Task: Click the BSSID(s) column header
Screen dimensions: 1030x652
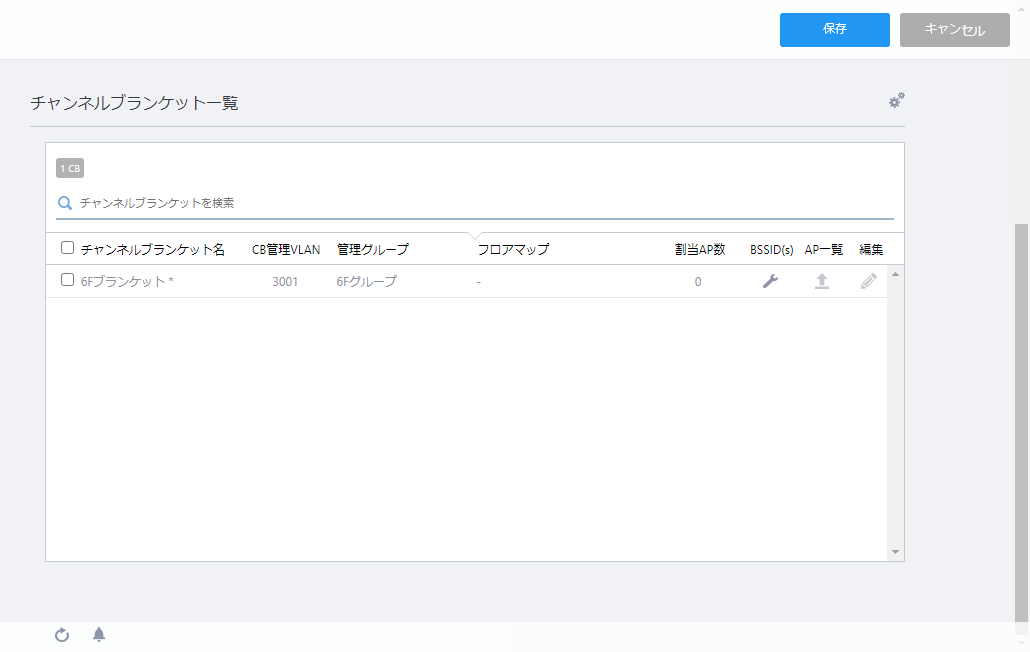Action: point(771,250)
